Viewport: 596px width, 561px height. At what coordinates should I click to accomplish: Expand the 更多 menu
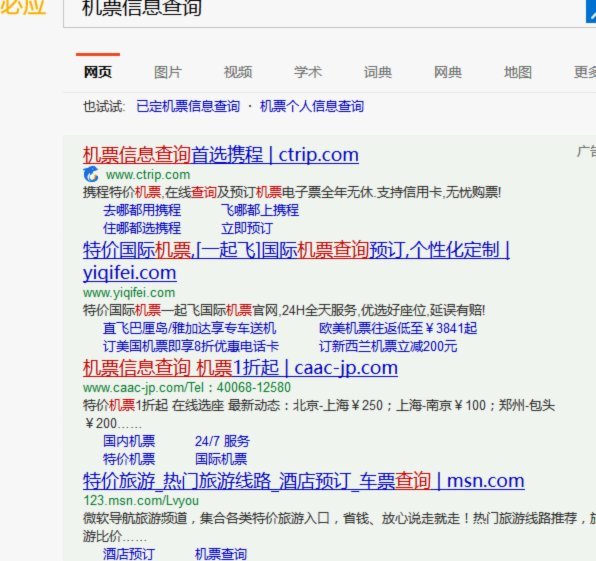[585, 72]
